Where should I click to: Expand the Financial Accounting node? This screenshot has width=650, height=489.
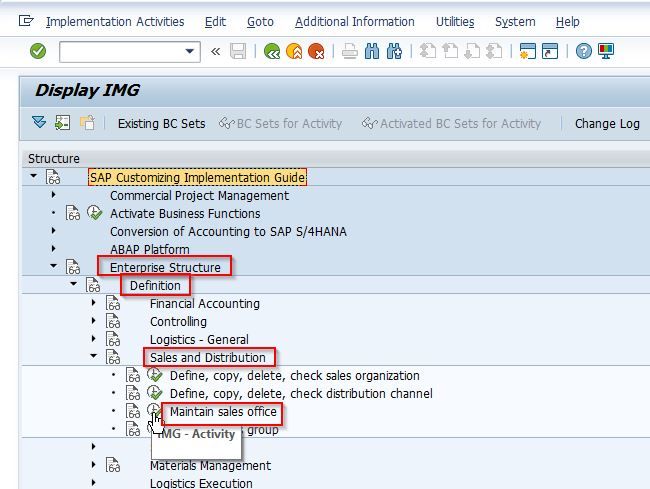click(x=94, y=303)
